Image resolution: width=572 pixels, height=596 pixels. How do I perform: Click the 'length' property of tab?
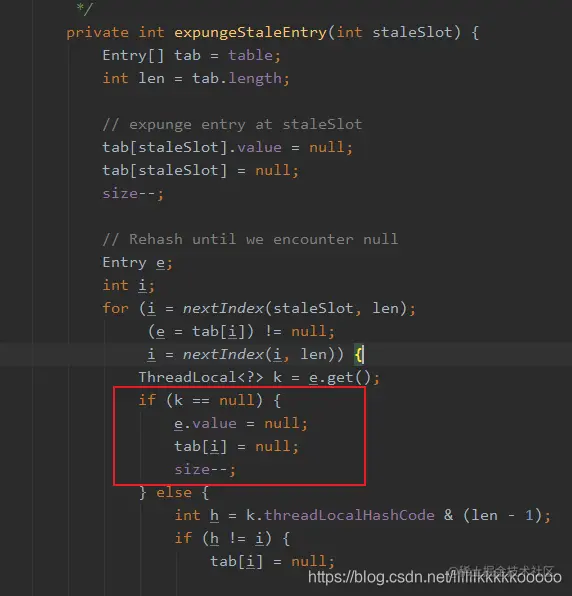click(x=255, y=79)
